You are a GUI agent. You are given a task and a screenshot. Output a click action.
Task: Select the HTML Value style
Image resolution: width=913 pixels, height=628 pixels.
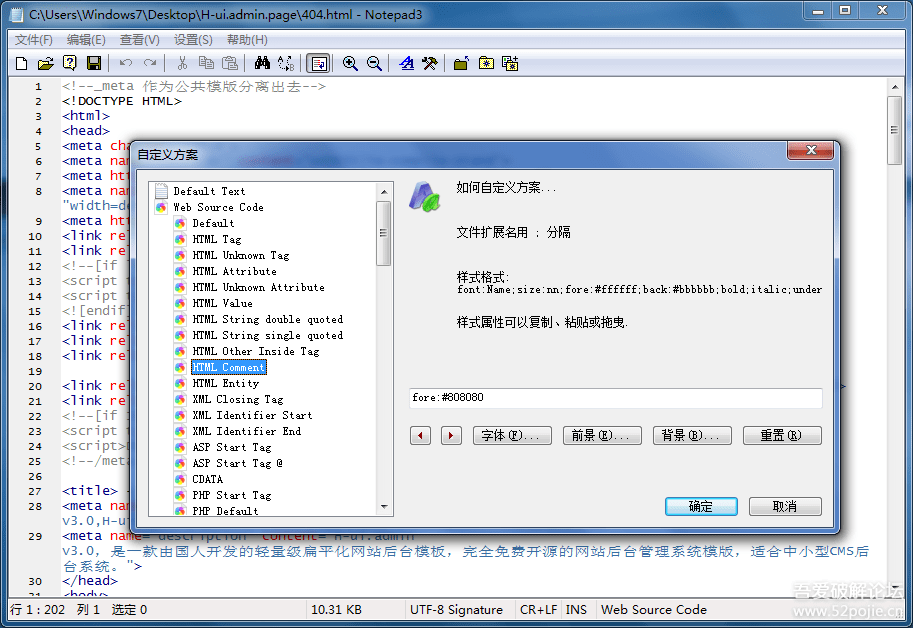[222, 303]
